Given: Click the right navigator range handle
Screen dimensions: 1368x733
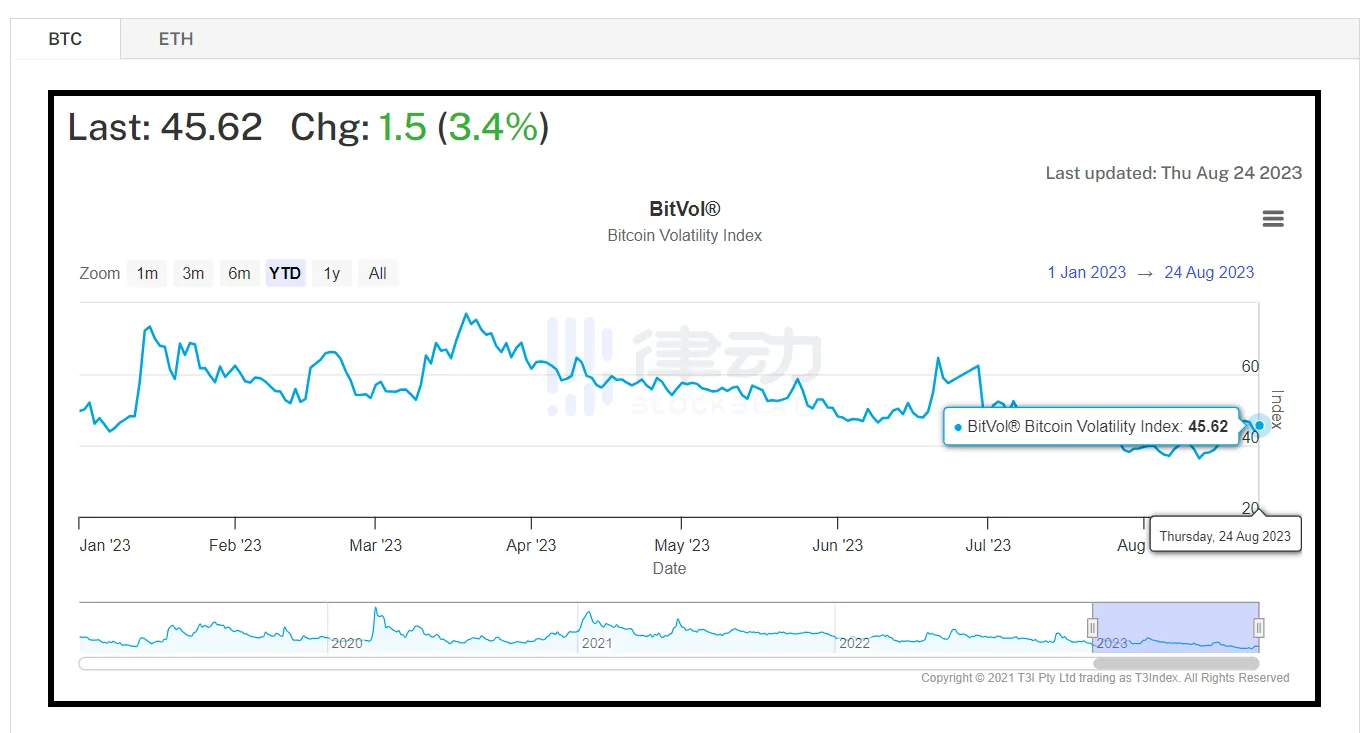Looking at the screenshot, I should 1259,628.
